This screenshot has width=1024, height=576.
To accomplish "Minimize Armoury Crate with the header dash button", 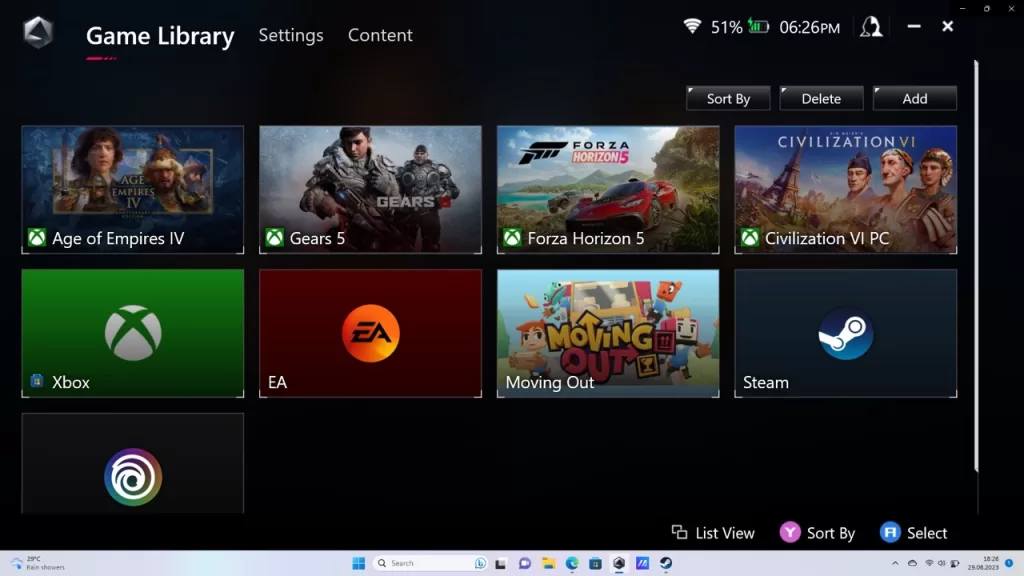I will pyautogui.click(x=914, y=26).
